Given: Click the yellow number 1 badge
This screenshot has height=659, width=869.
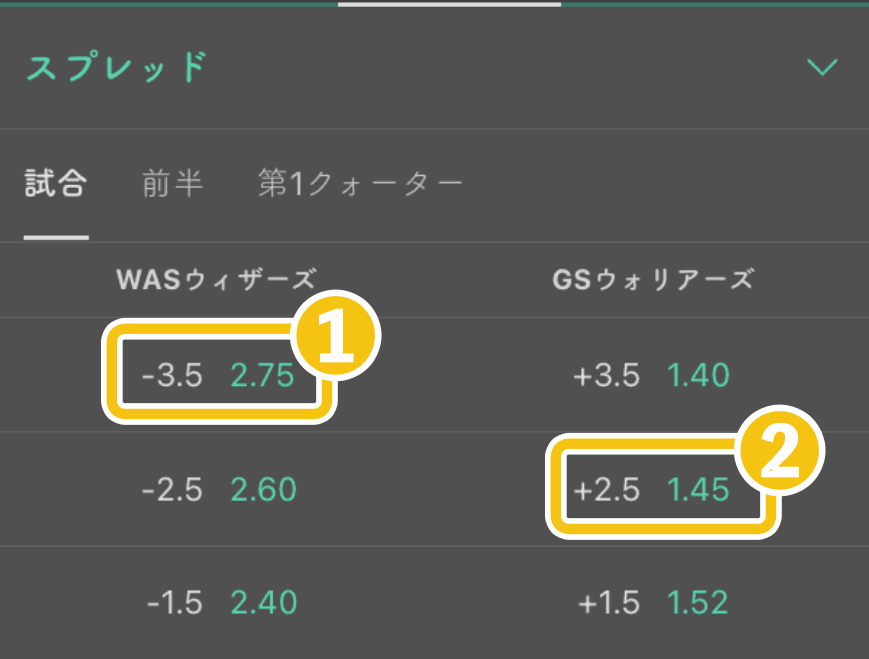Looking at the screenshot, I should coord(336,335).
